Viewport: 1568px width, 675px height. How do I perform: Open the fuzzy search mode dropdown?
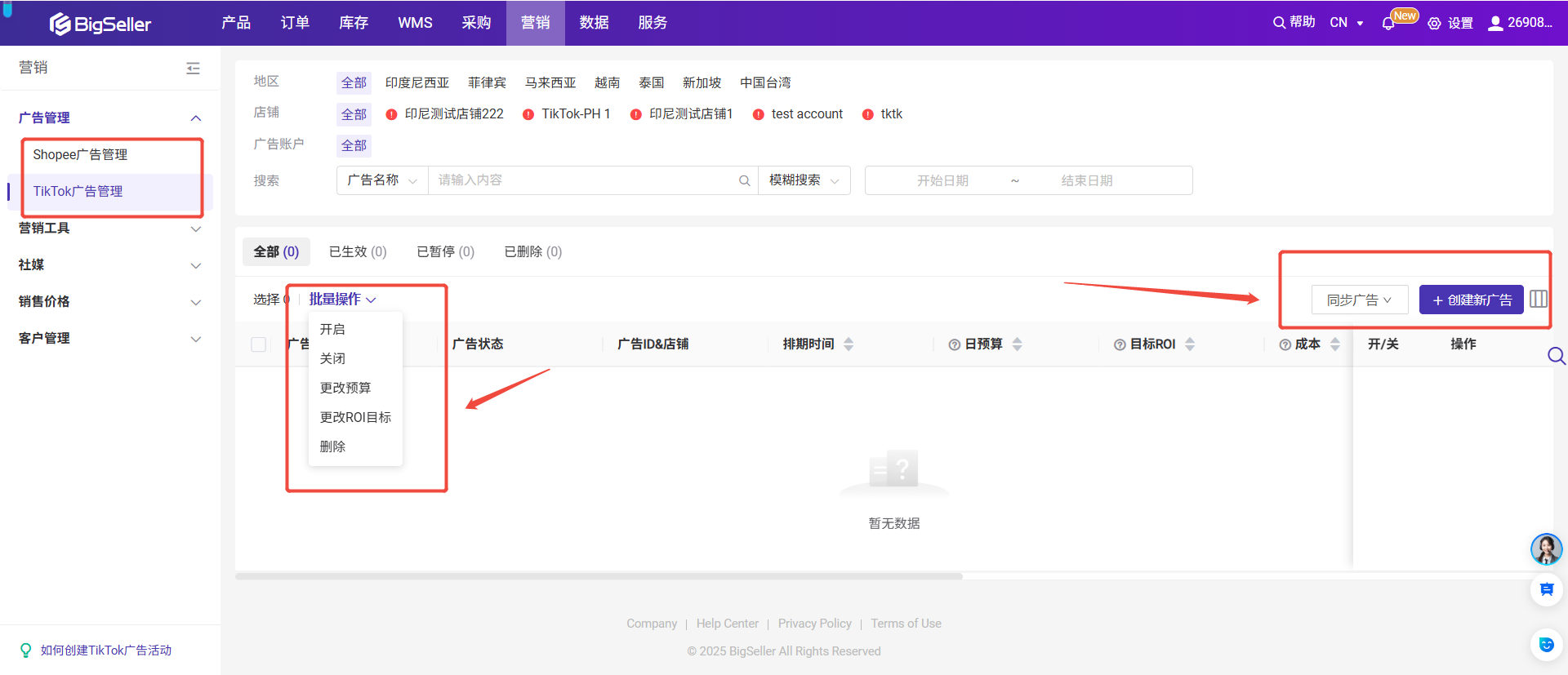click(804, 180)
